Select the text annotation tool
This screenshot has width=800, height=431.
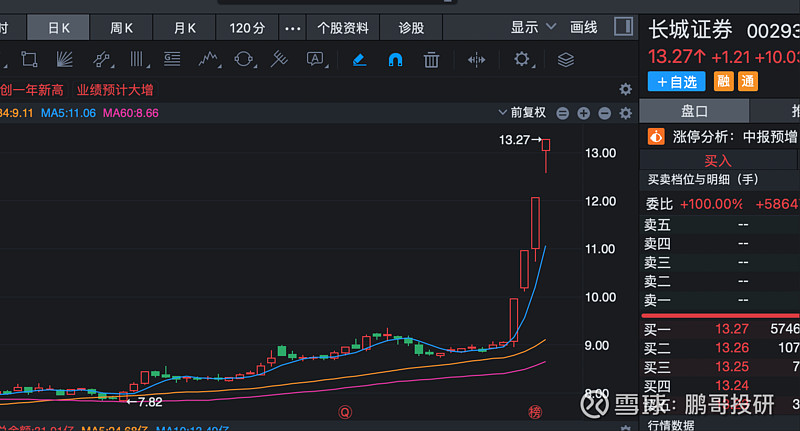pos(315,60)
